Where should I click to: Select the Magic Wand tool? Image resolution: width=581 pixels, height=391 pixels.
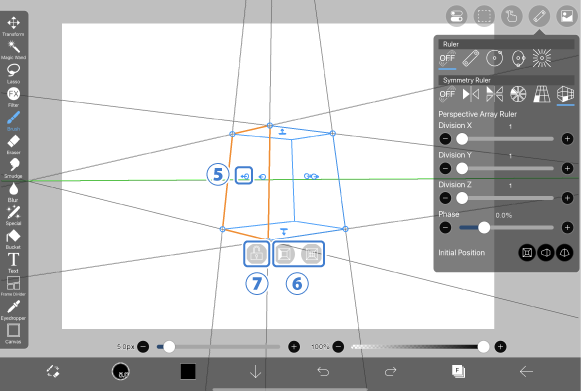point(13,50)
